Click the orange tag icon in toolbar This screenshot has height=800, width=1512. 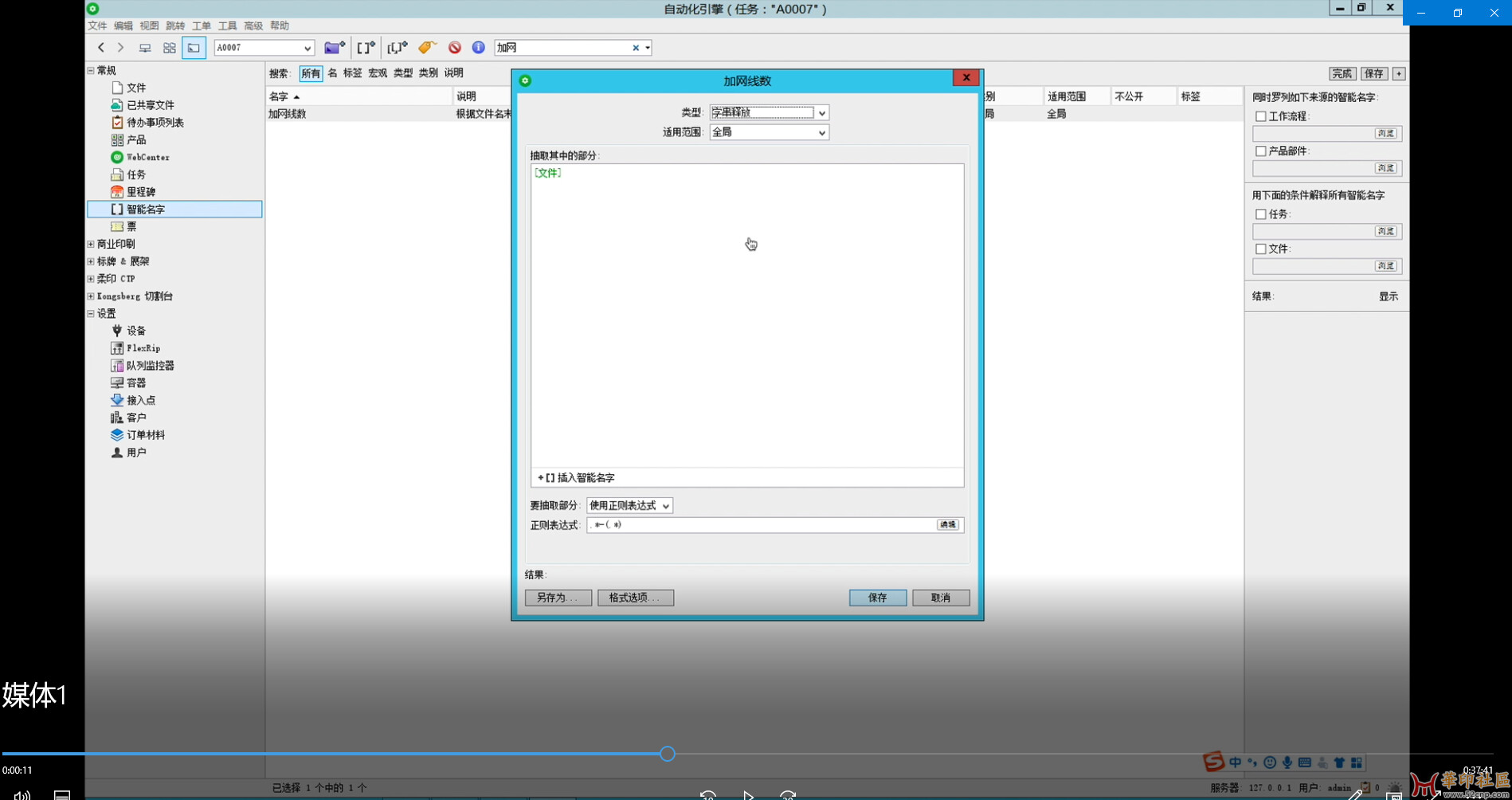(x=428, y=48)
